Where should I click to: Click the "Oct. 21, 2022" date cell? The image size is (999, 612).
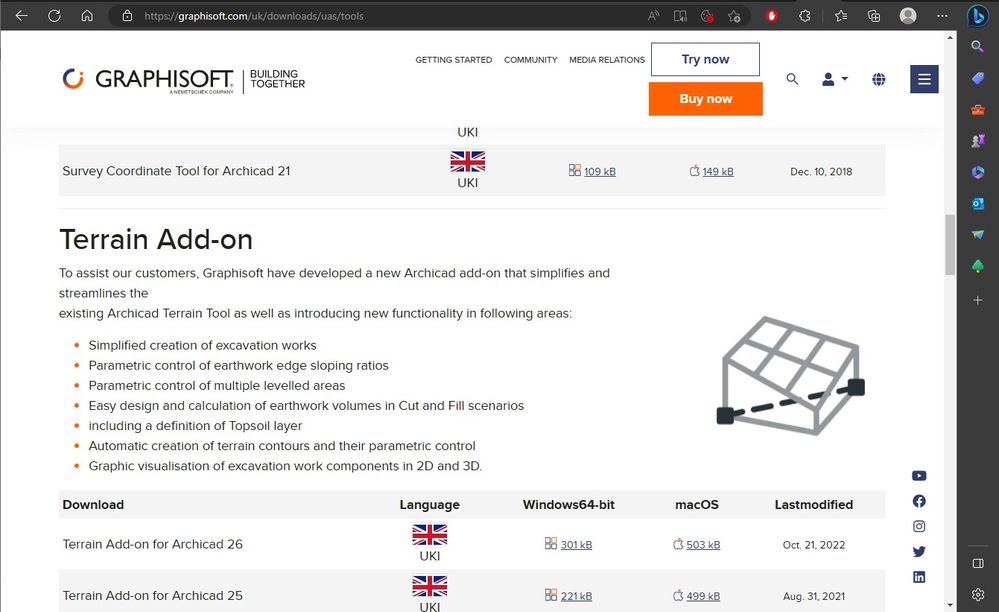pyautogui.click(x=814, y=545)
